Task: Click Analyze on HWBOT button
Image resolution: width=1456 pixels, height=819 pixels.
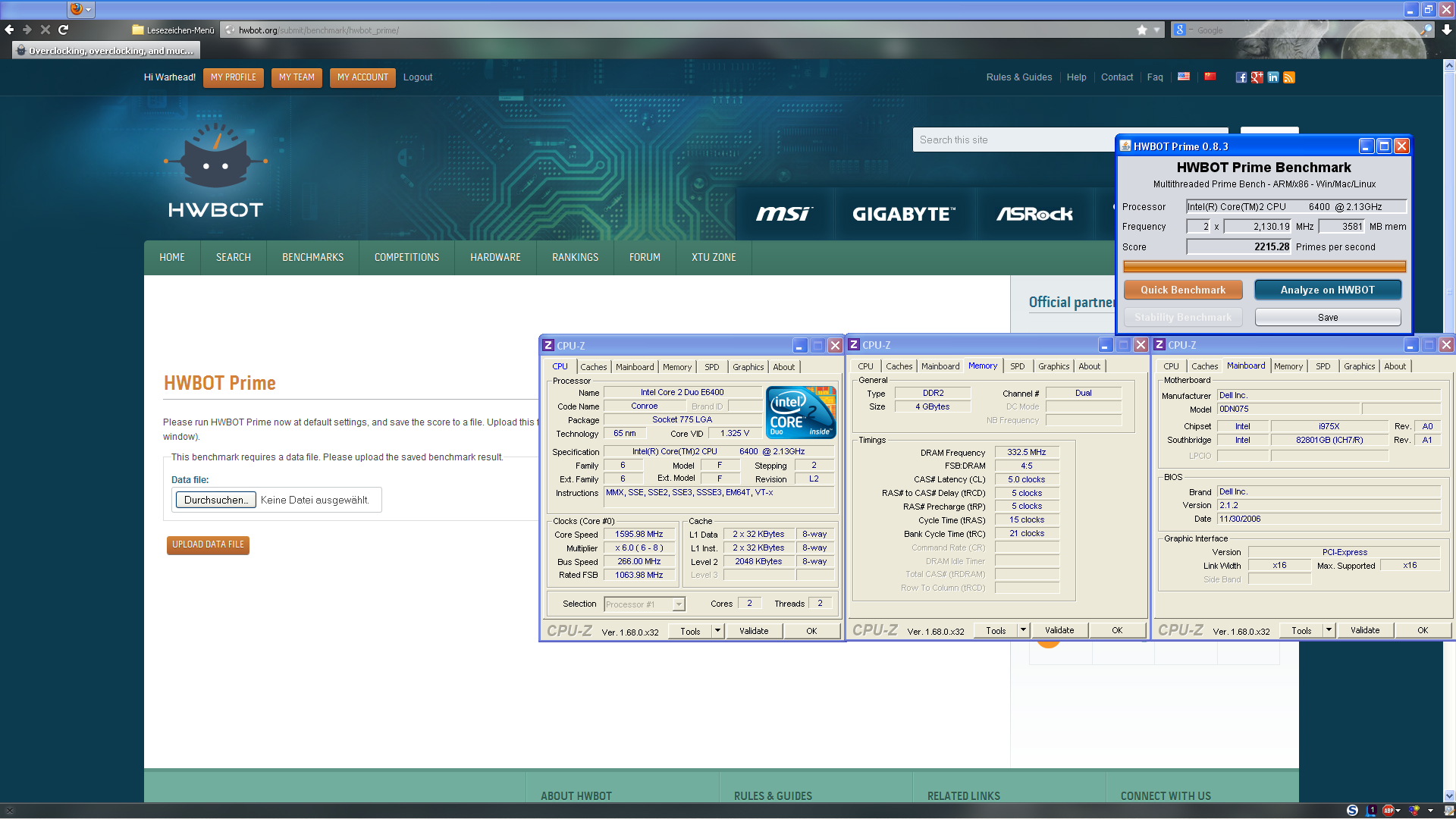Action: [x=1328, y=290]
